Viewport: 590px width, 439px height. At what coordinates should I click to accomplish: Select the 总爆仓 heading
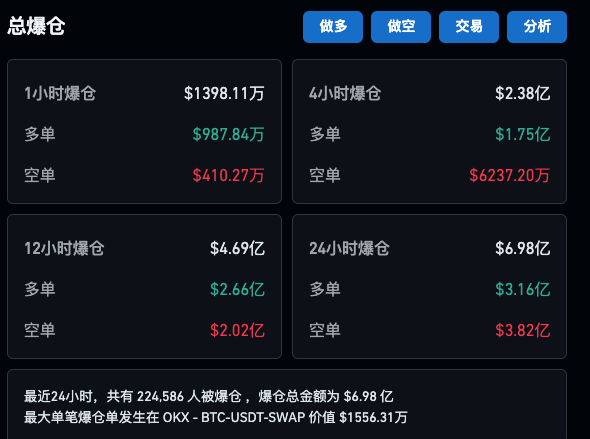[x=36, y=26]
